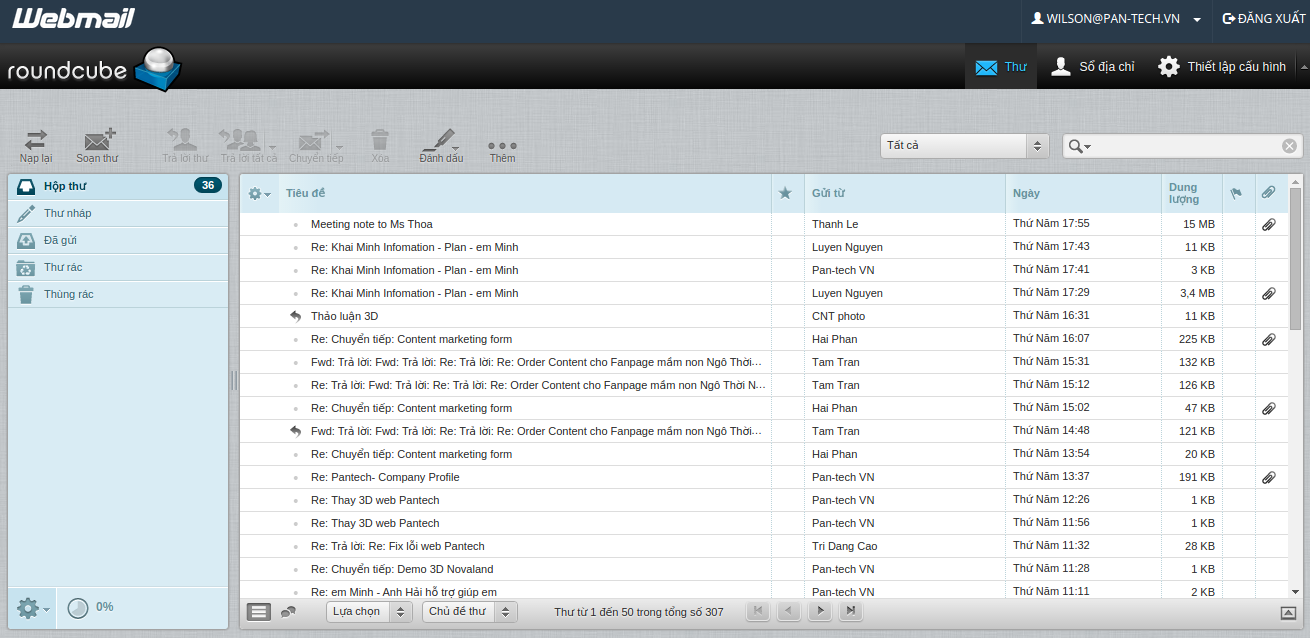Compose new mail with Soạn thư
Viewport: 1310px width, 638px height.
click(x=97, y=140)
